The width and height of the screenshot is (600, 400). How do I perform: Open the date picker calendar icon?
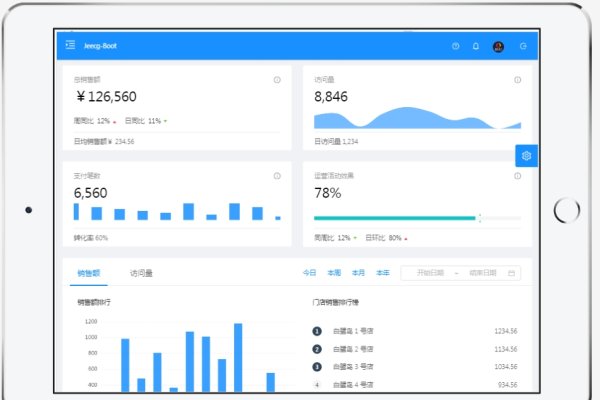pyautogui.click(x=512, y=273)
